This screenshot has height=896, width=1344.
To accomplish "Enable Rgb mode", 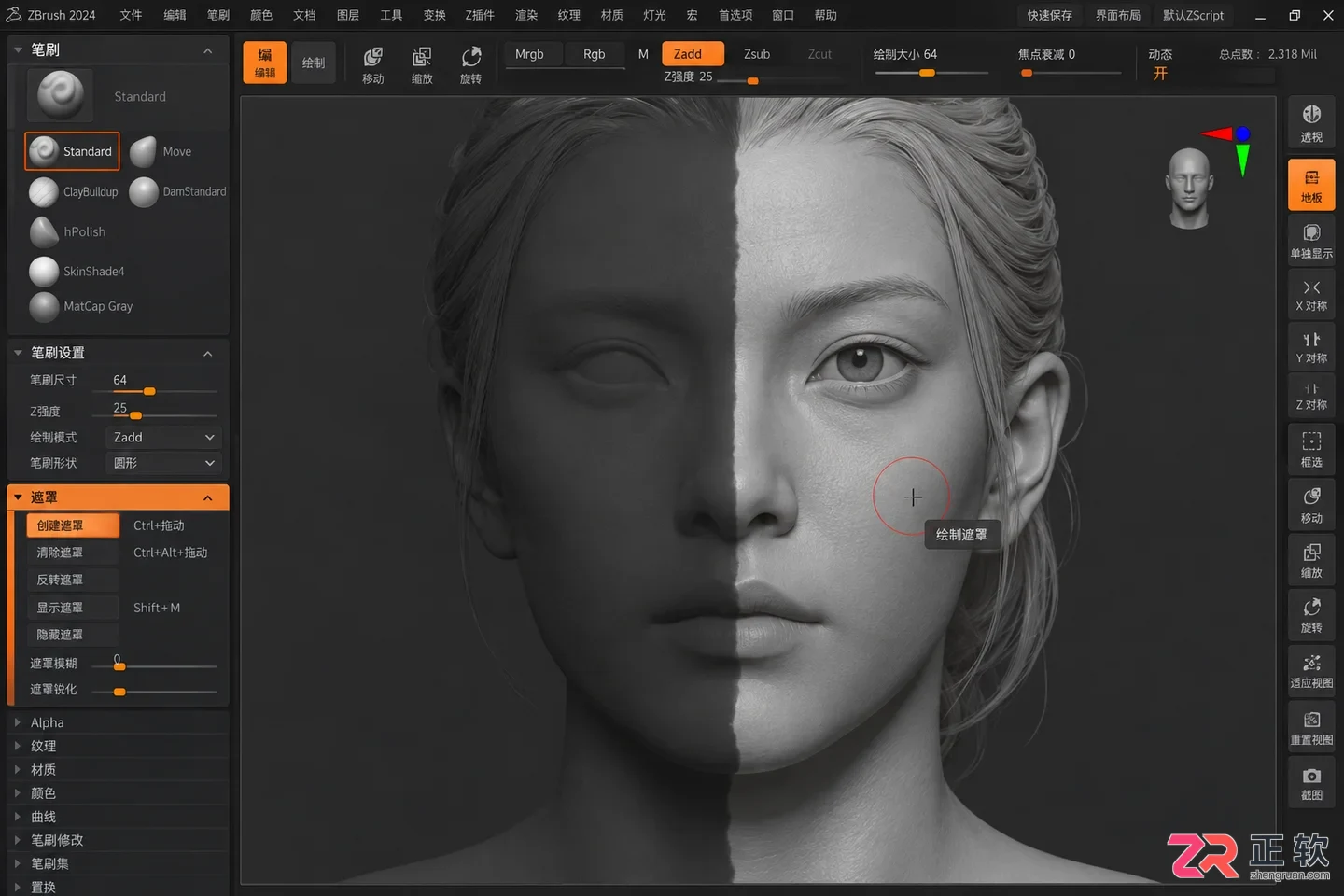I will coord(595,54).
